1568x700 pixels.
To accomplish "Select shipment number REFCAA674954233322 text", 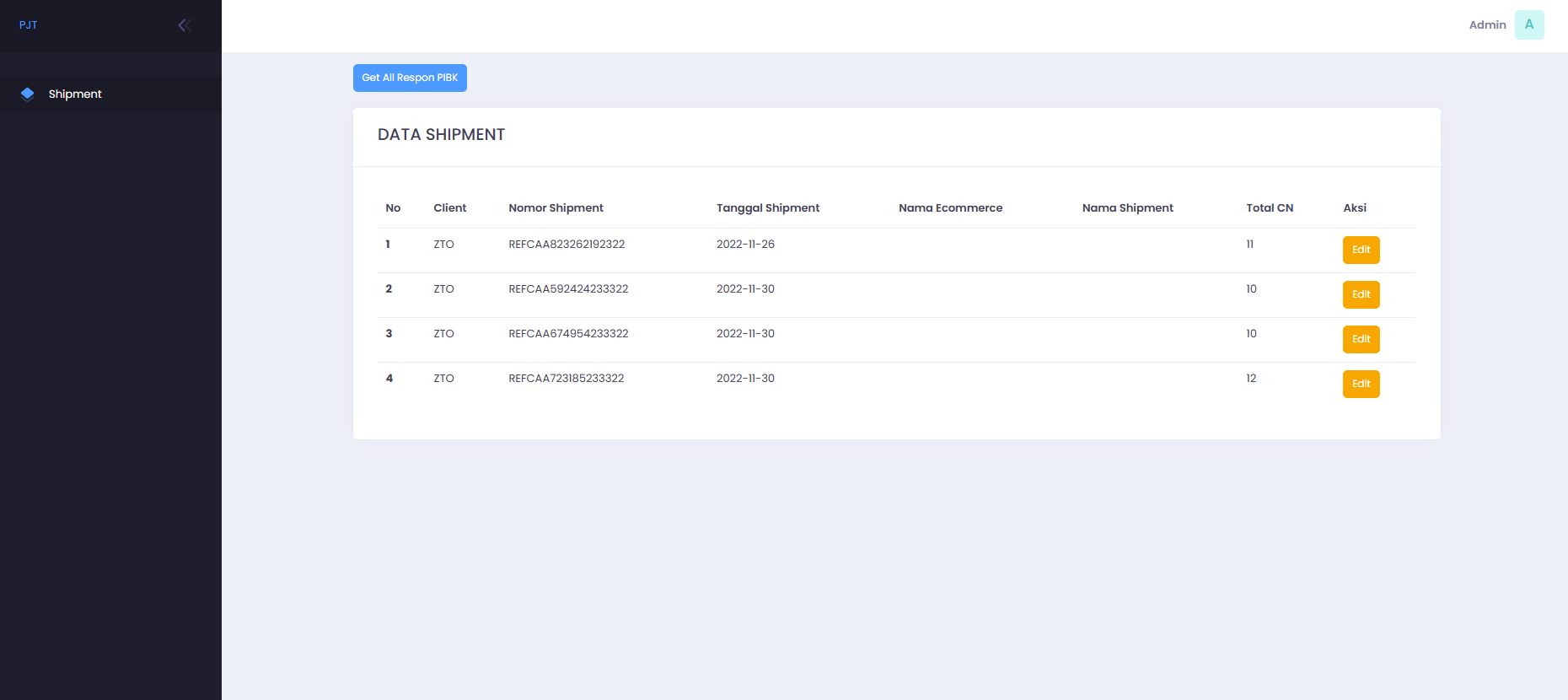I will pyautogui.click(x=568, y=334).
